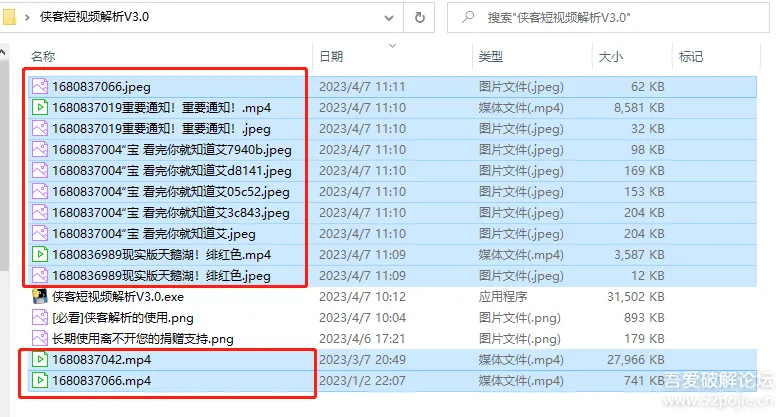Click the size value 31,502 KB

[x=636, y=297]
